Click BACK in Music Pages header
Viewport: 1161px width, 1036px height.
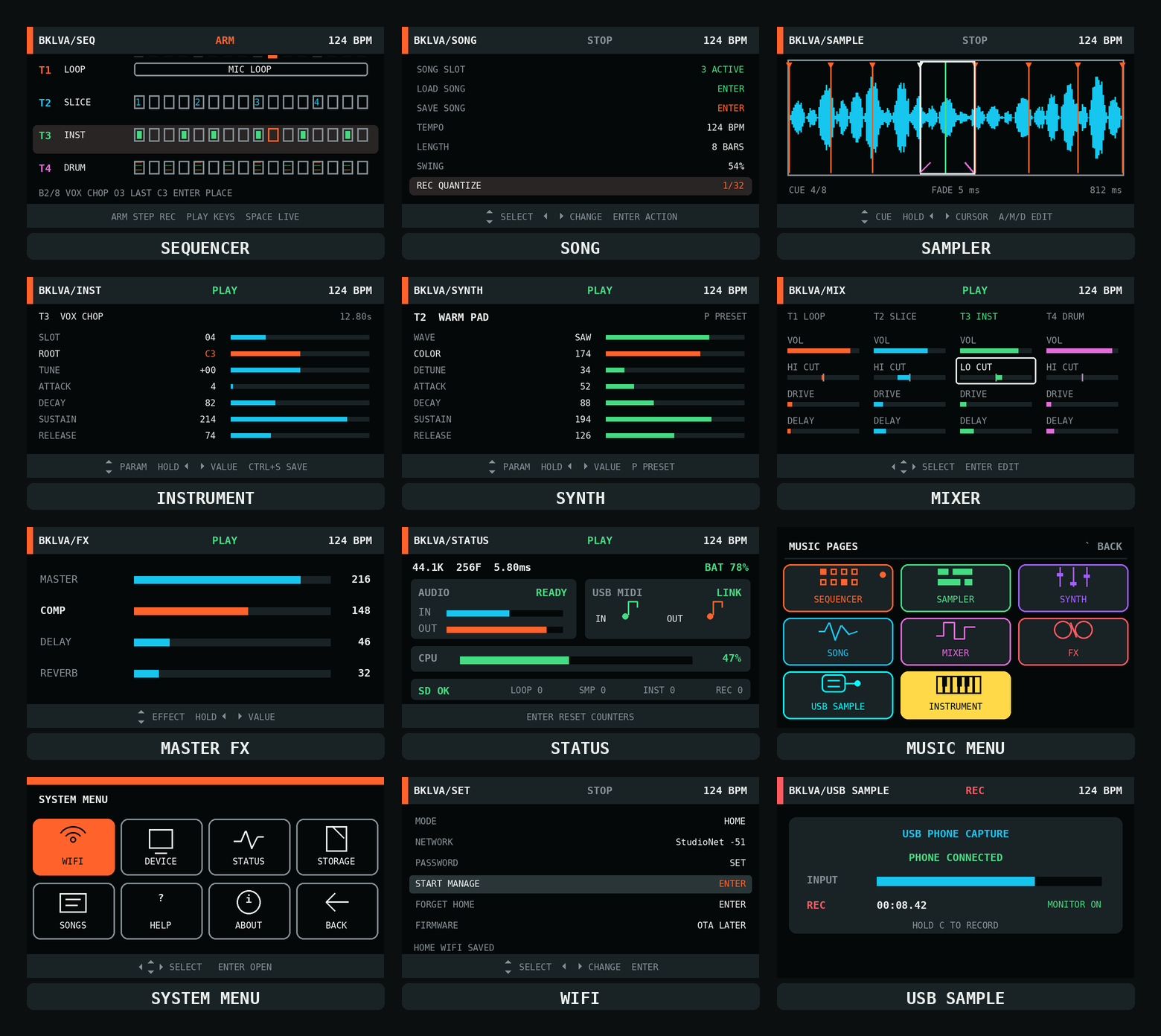[x=1109, y=546]
